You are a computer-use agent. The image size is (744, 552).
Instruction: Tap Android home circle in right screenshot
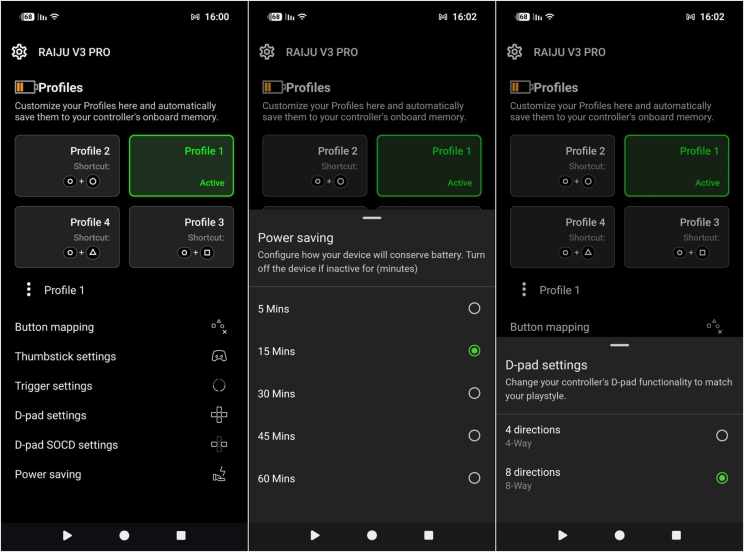click(620, 535)
